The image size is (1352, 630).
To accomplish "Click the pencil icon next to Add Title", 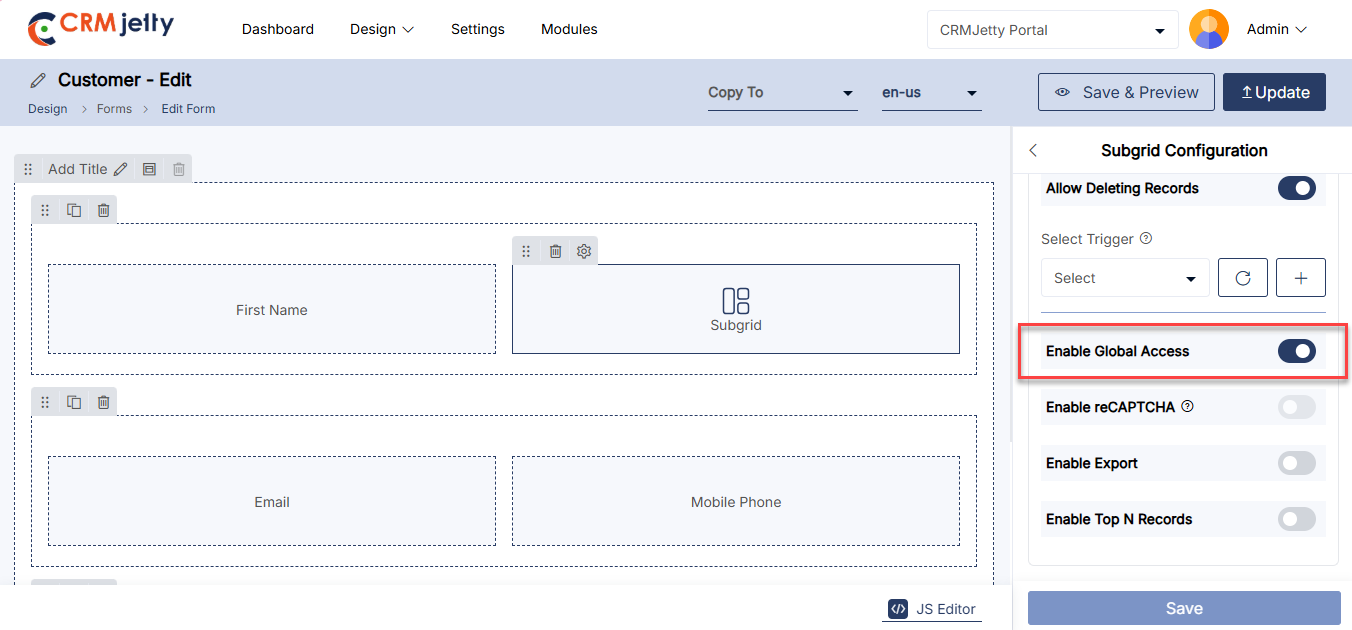I will (120, 169).
